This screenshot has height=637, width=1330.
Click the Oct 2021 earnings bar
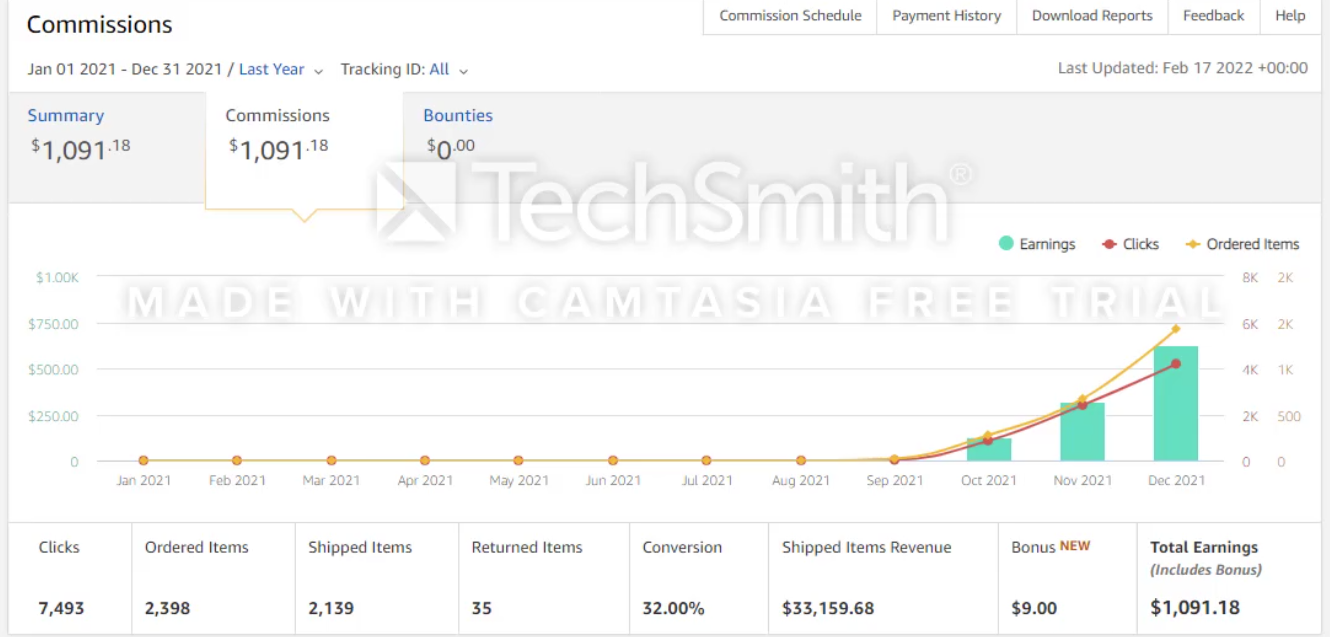click(x=988, y=450)
